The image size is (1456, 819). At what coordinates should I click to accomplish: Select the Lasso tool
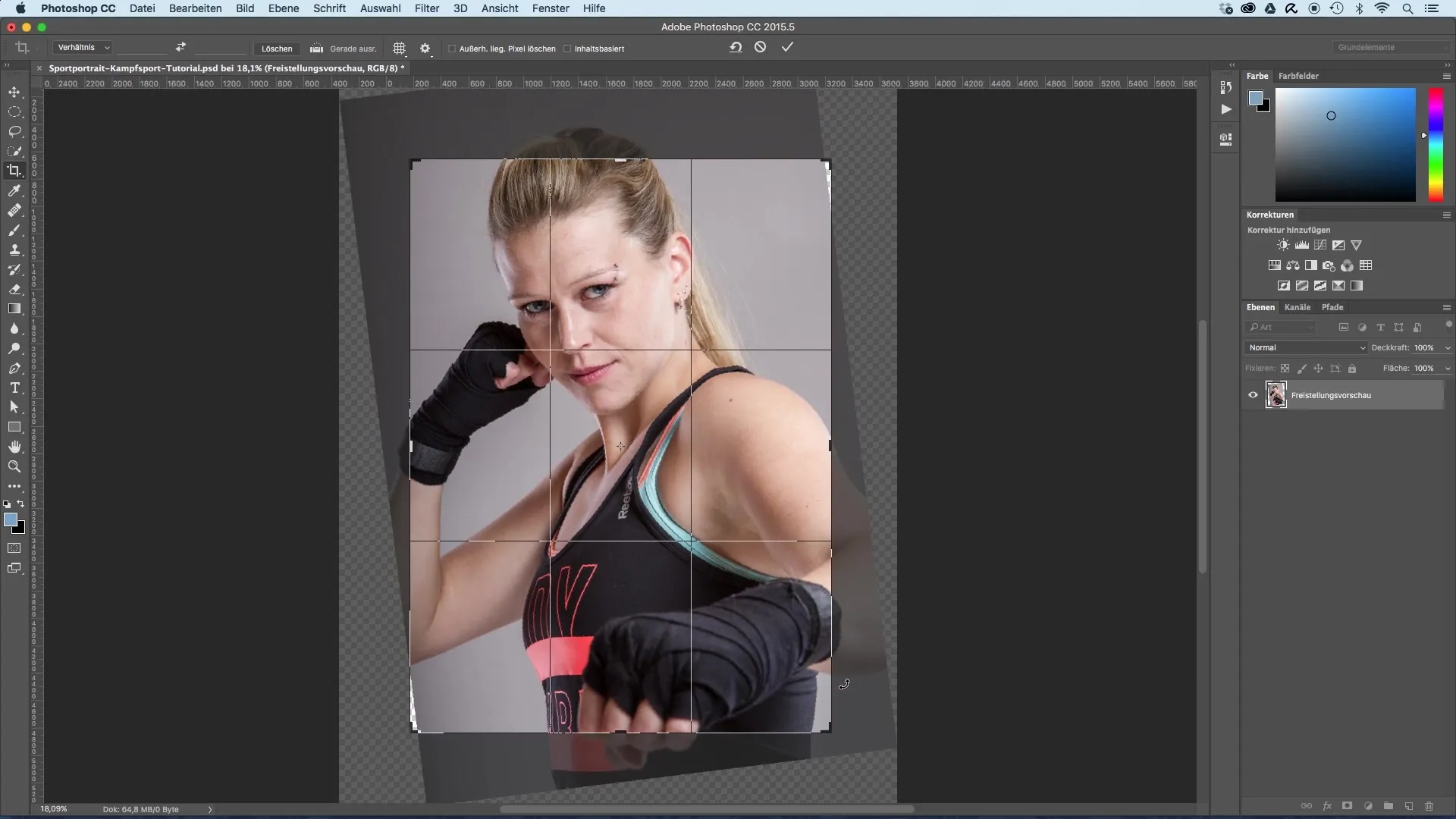click(x=14, y=131)
